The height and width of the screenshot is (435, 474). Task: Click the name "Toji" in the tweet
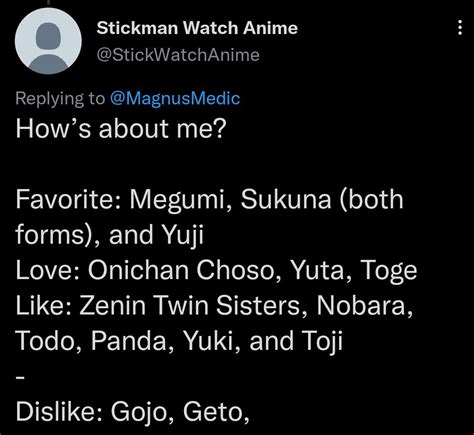322,342
